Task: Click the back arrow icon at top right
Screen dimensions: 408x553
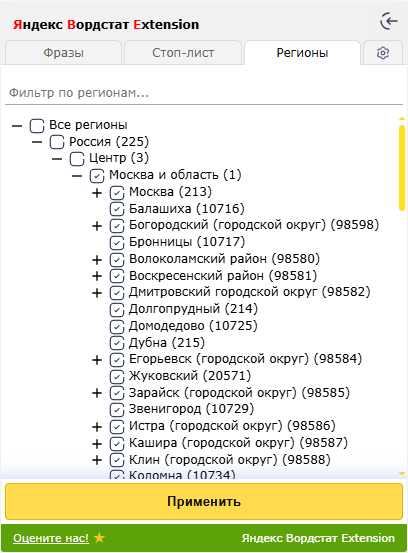Action: [x=389, y=21]
